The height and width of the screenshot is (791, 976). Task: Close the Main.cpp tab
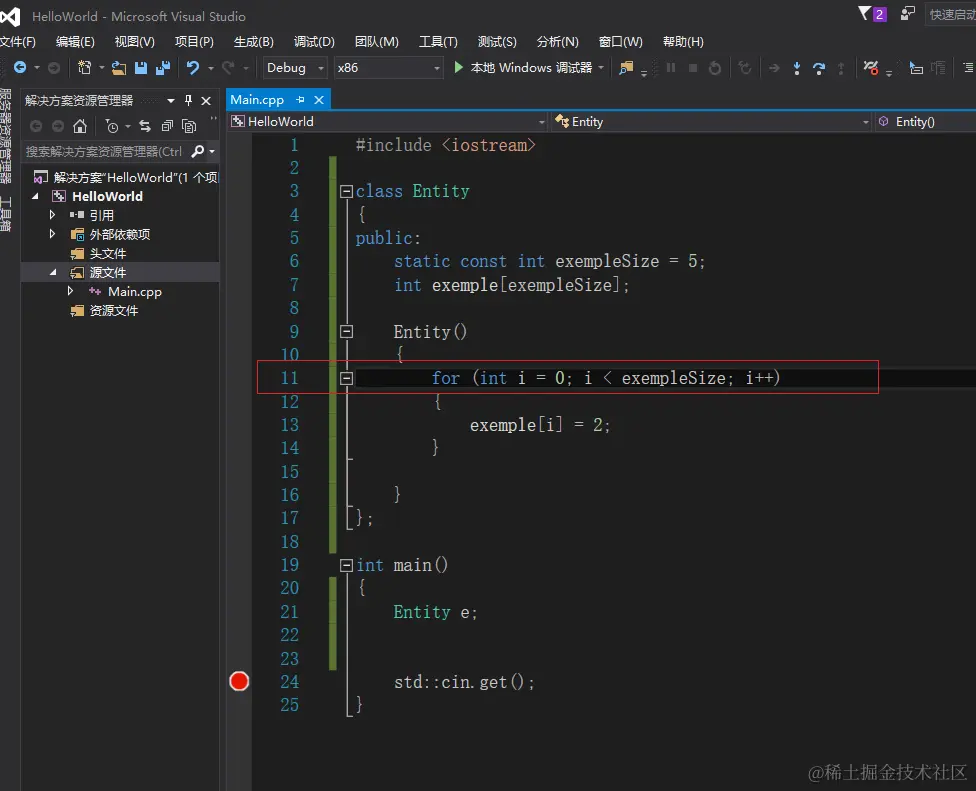pos(319,100)
